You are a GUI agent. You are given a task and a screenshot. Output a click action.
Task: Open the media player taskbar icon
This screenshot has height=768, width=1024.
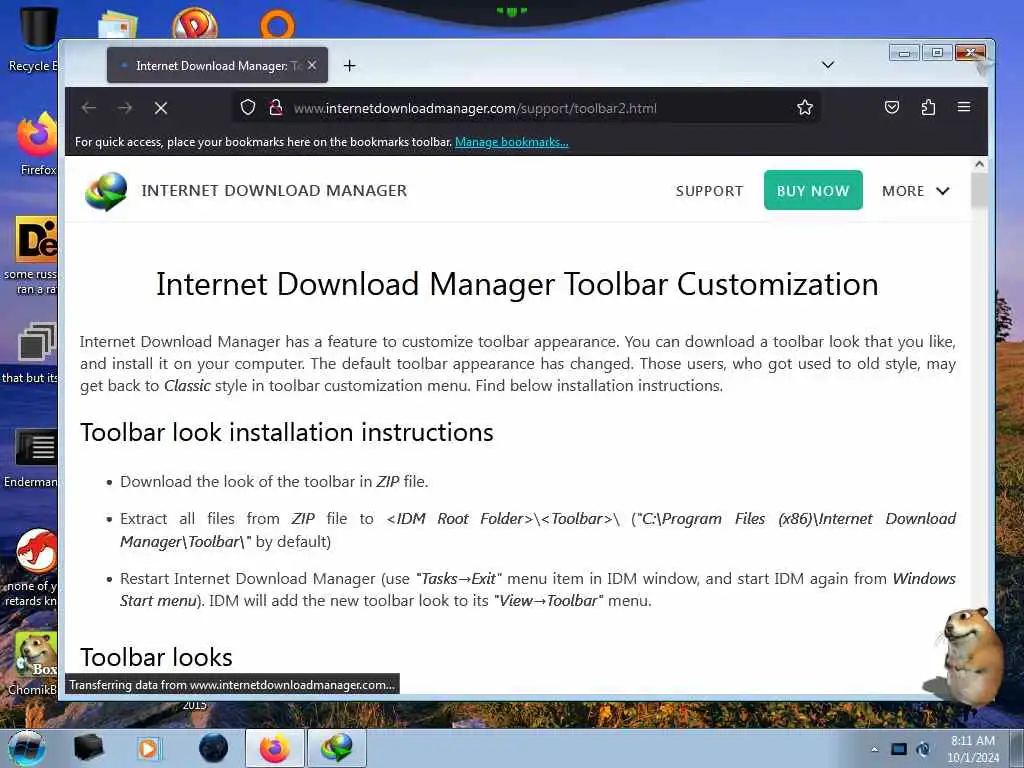tap(148, 748)
